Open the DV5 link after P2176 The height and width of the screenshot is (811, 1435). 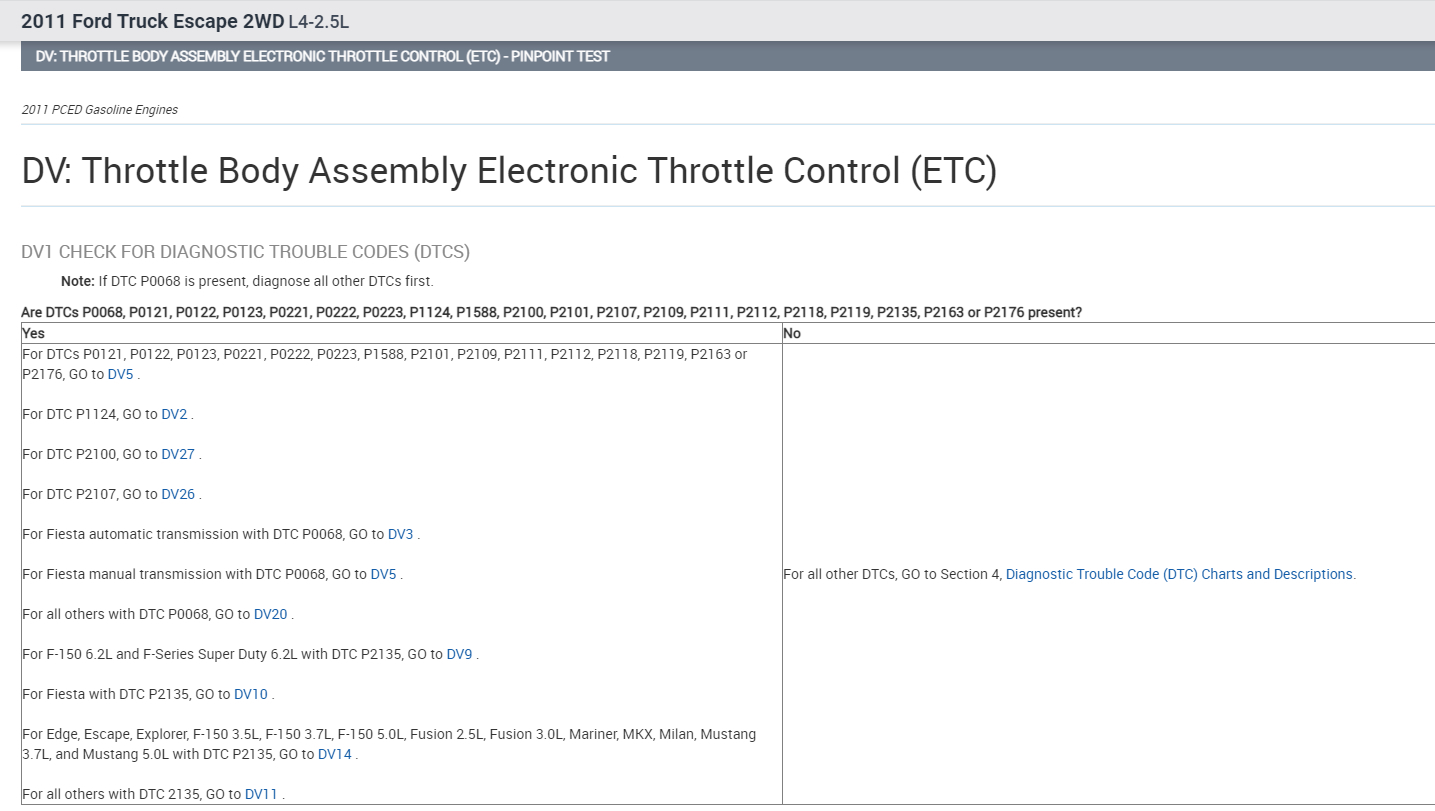click(x=120, y=374)
